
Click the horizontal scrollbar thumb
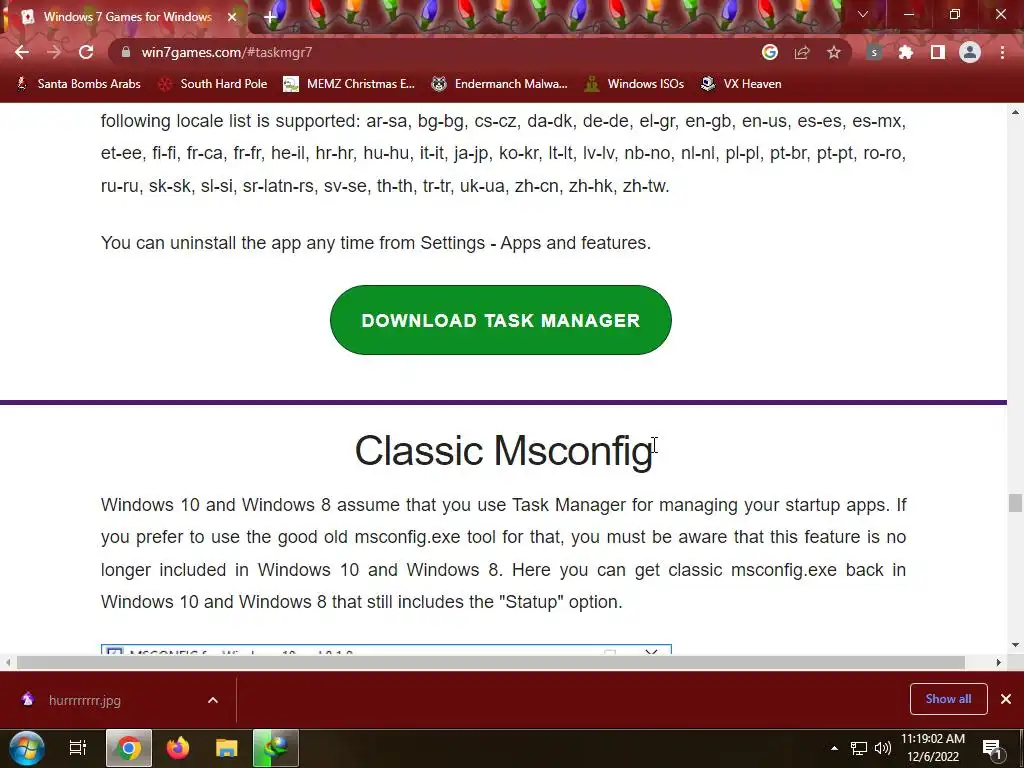[490, 662]
